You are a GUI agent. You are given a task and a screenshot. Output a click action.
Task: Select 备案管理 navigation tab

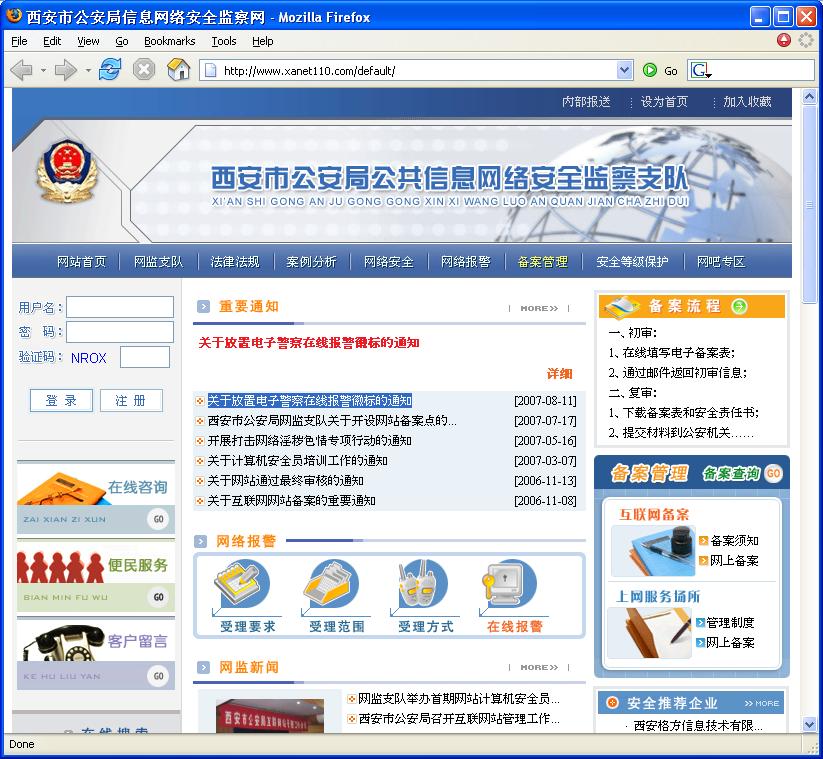pos(542,262)
